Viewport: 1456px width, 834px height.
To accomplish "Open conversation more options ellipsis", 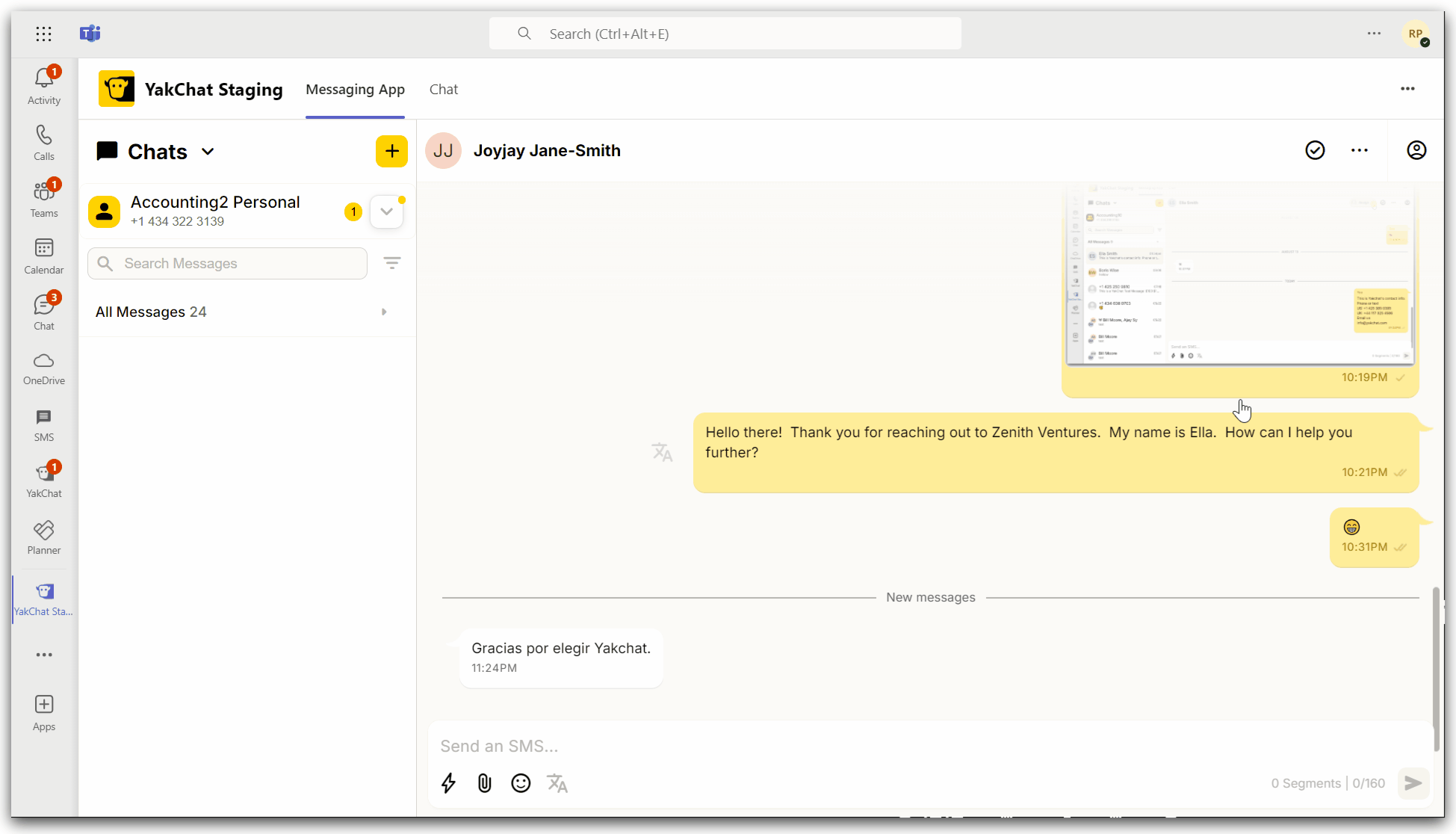I will coord(1360,150).
